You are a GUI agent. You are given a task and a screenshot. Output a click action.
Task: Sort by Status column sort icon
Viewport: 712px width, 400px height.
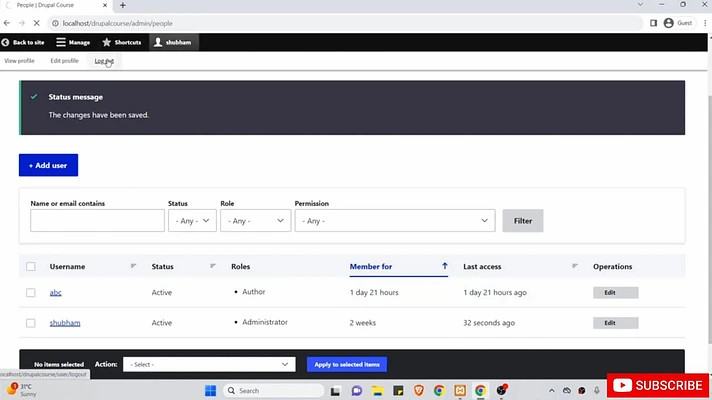pyautogui.click(x=213, y=266)
